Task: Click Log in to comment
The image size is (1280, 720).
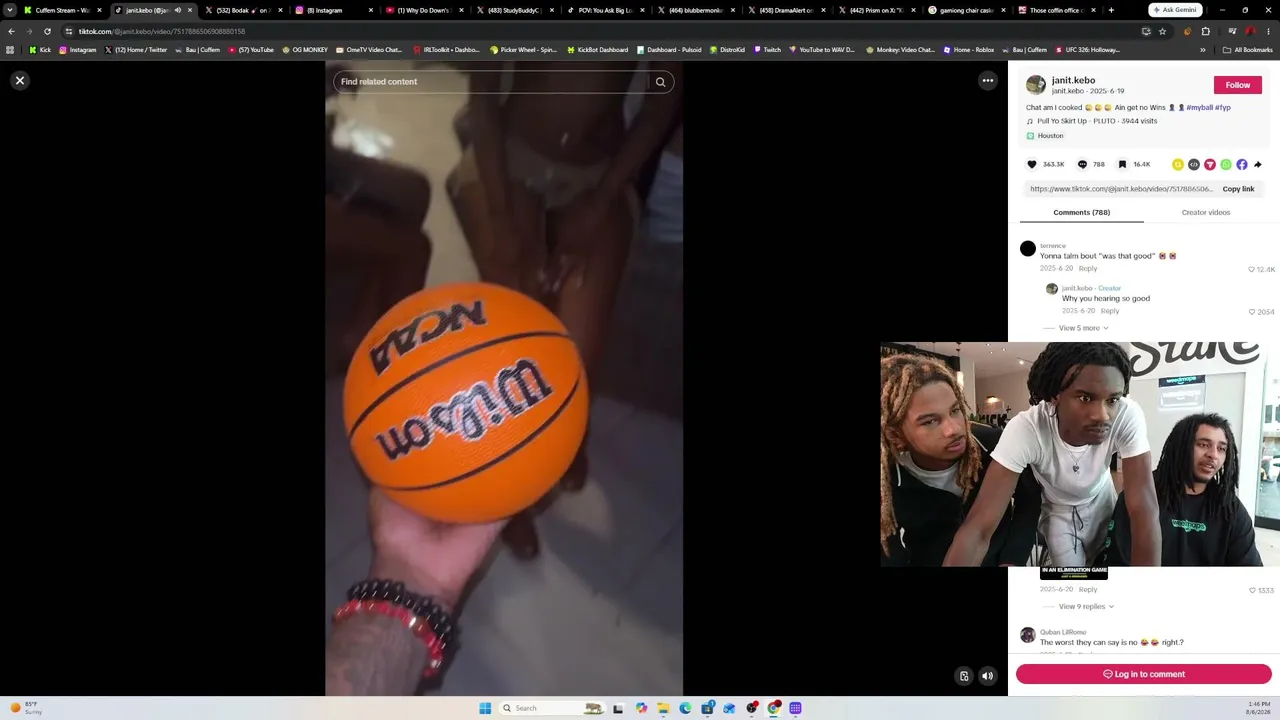Action: tap(1143, 674)
